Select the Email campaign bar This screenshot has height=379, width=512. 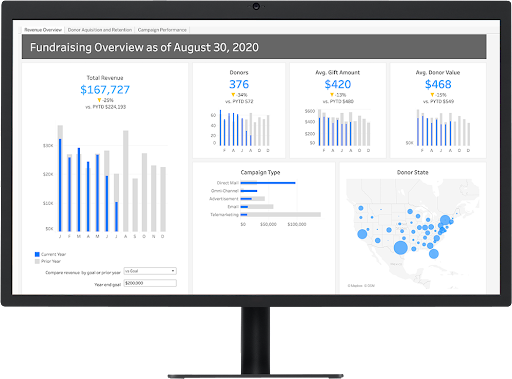(257, 207)
